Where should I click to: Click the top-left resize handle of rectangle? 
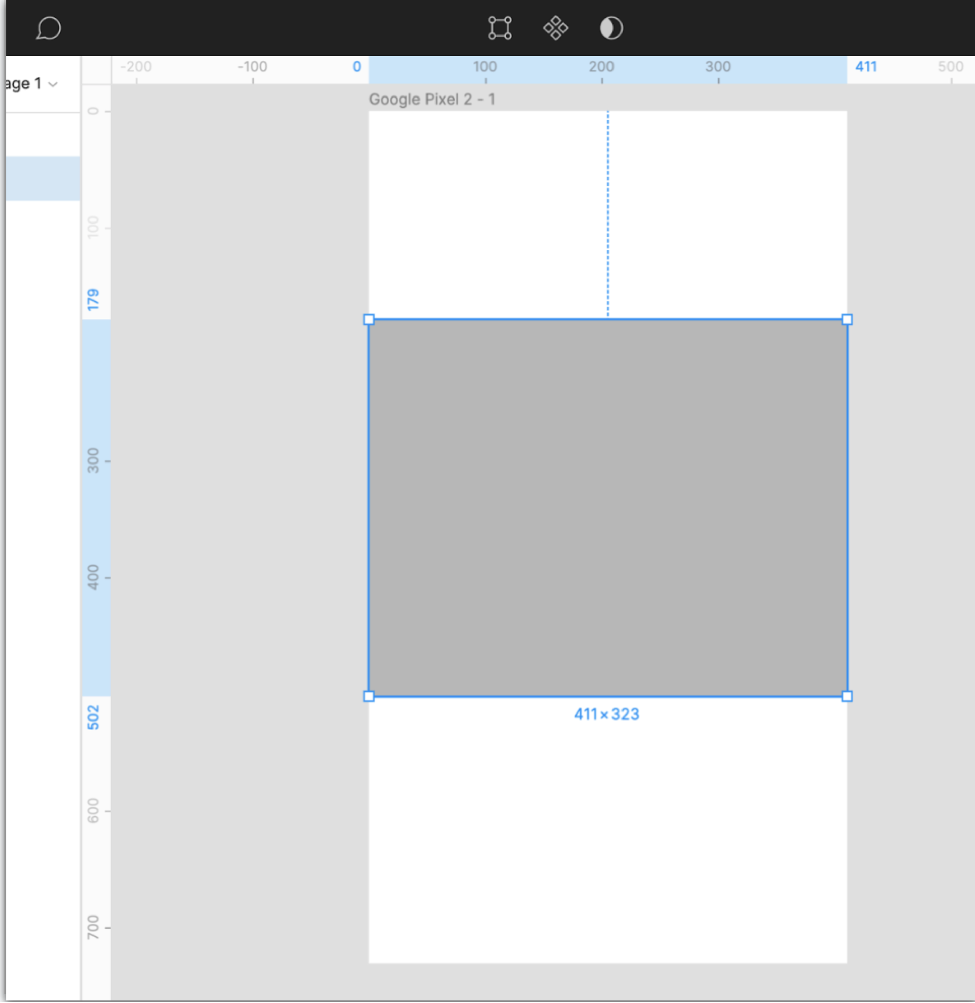coord(369,320)
